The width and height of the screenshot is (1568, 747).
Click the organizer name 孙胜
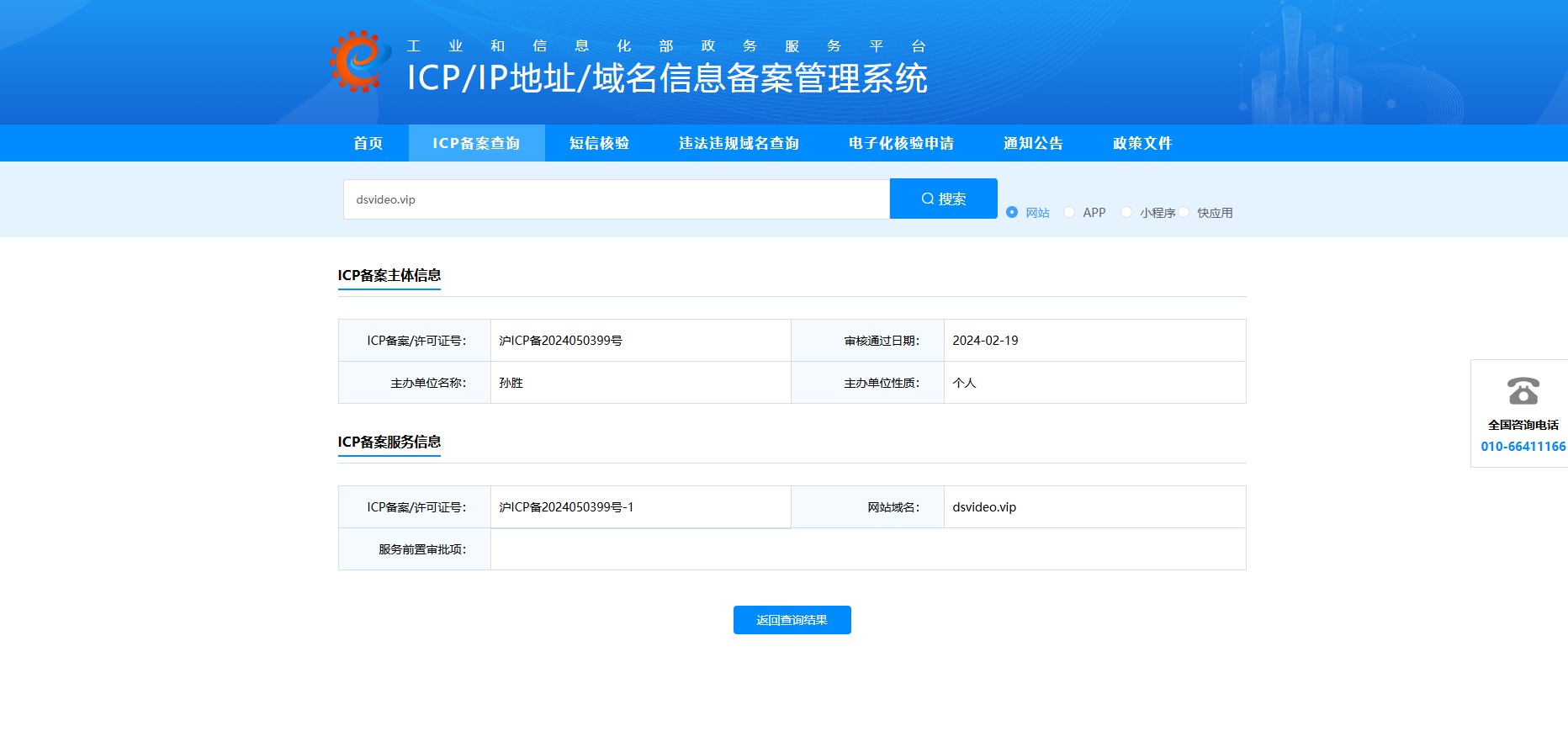(511, 383)
